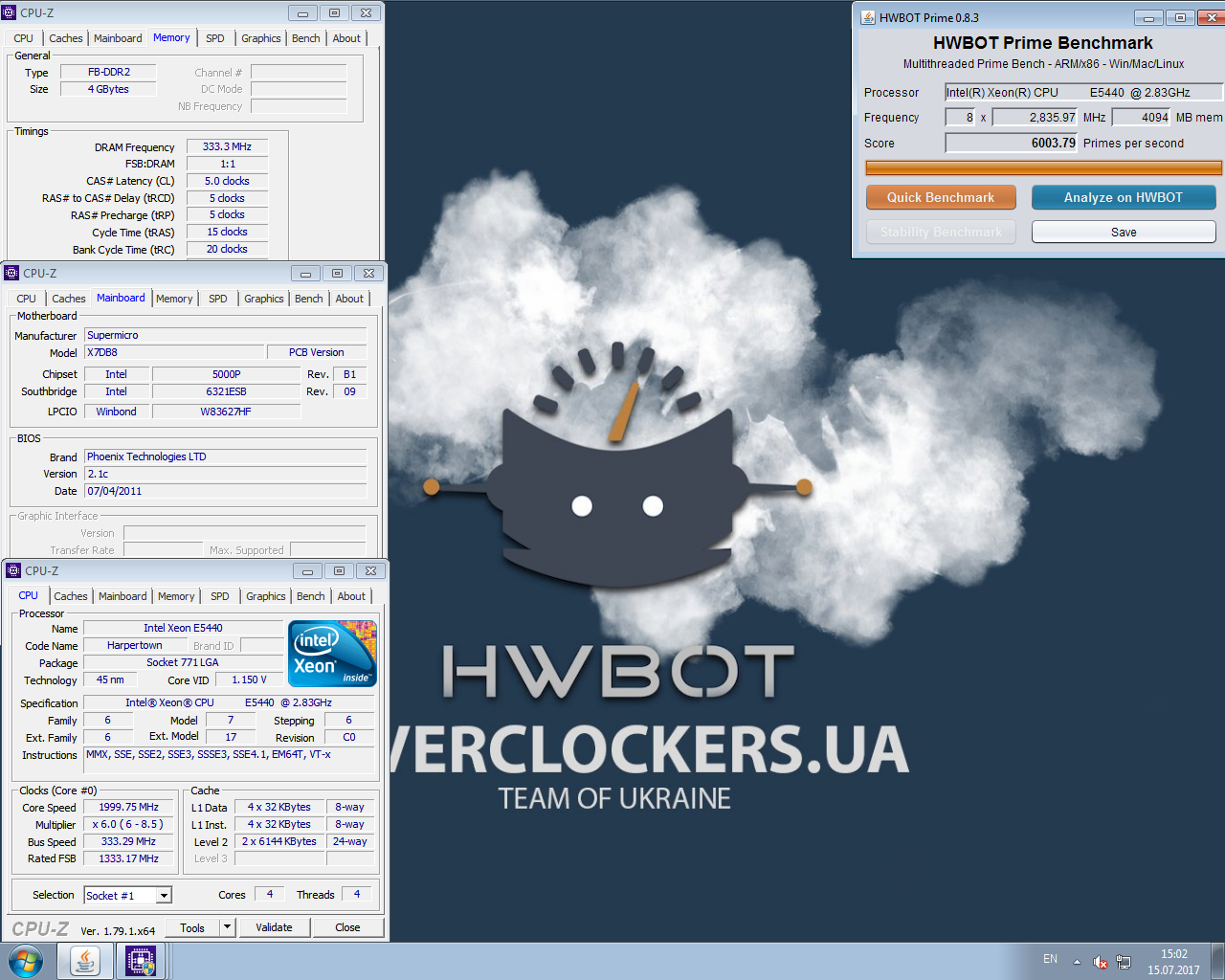Click the HWBOT Prime Java title icon

pyautogui.click(x=868, y=17)
